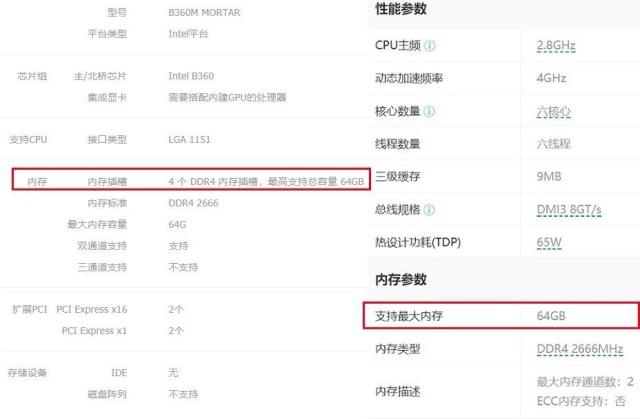640x419 pixels.
Task: Select the 内存参数 section header
Action: (x=401, y=279)
